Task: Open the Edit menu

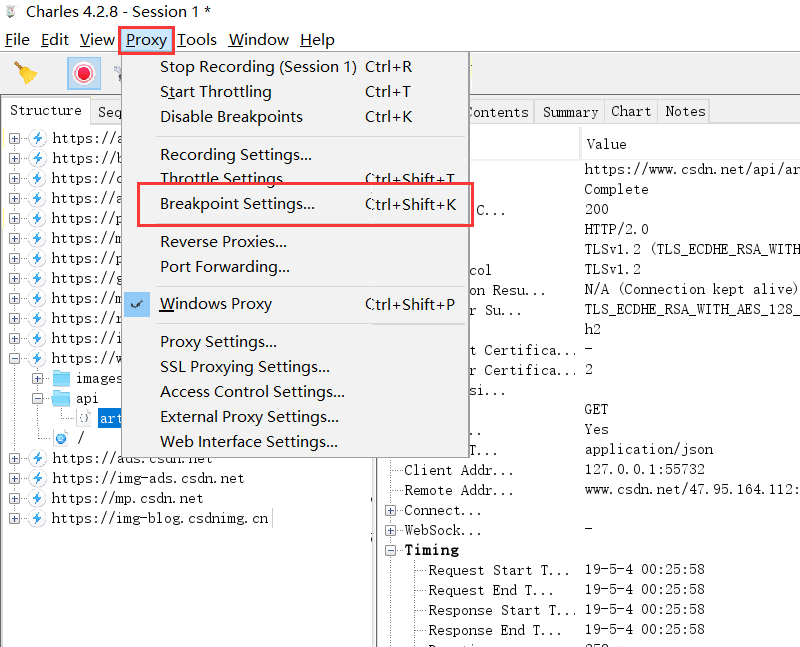Action: coord(55,40)
